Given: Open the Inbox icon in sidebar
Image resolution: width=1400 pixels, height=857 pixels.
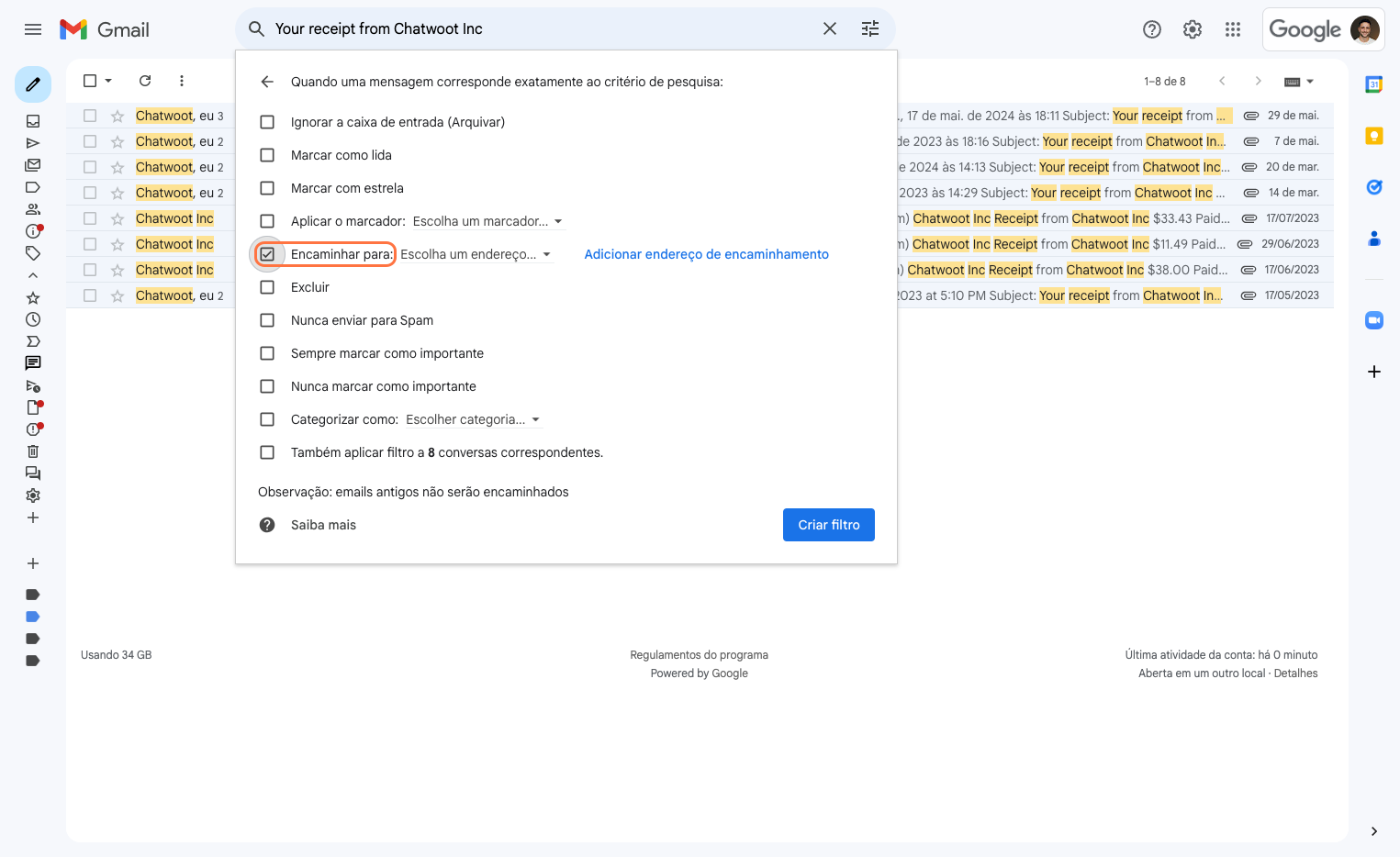Looking at the screenshot, I should point(33,121).
